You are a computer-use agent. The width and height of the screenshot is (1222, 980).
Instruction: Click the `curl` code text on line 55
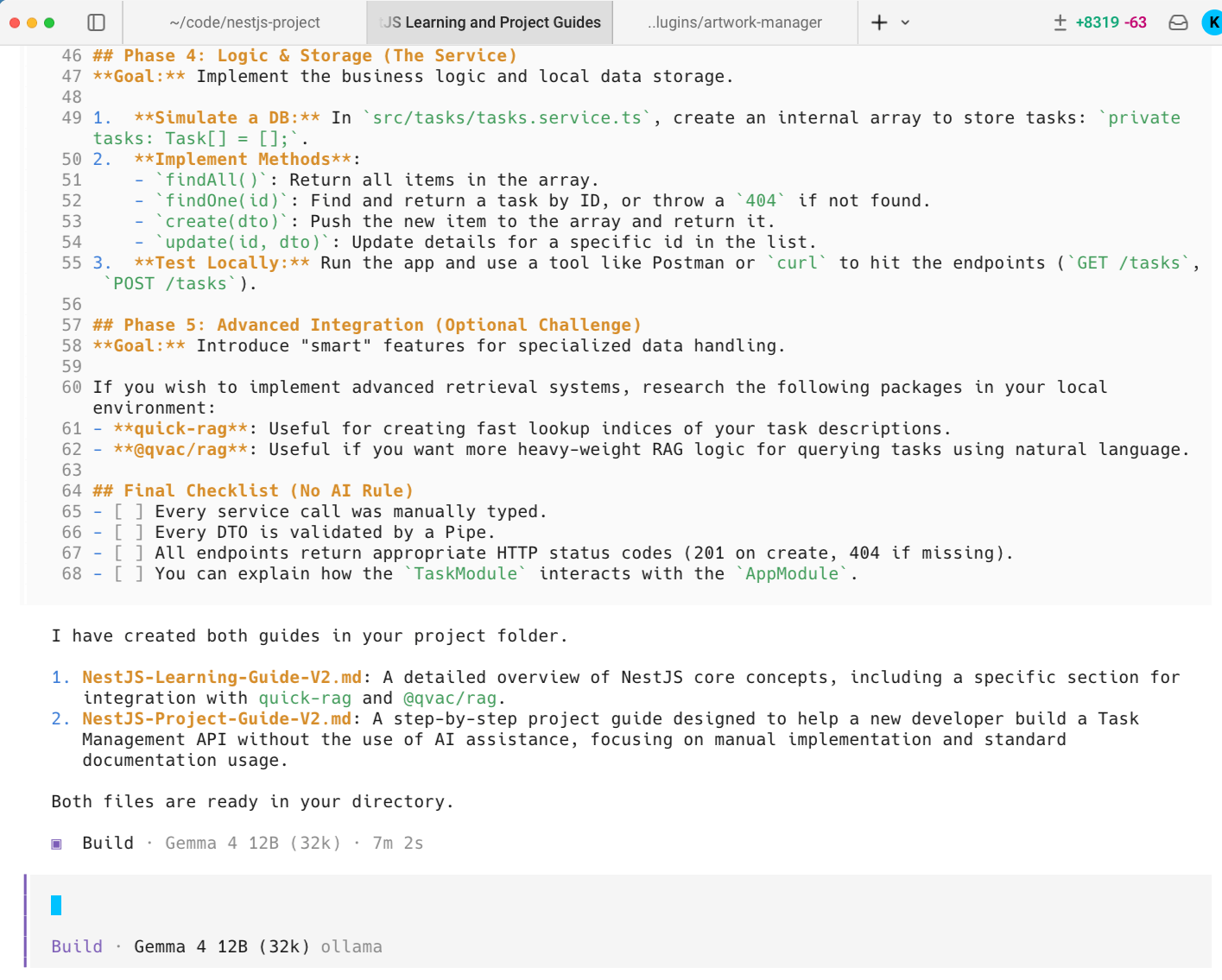797,262
